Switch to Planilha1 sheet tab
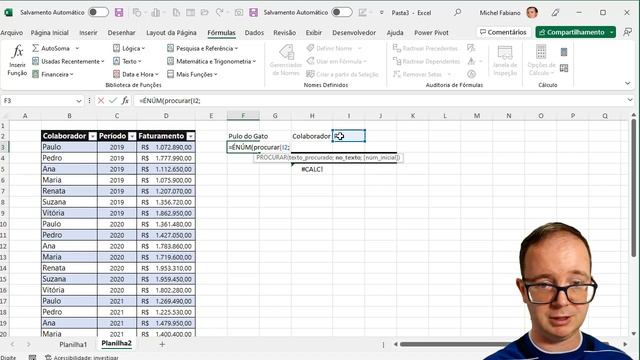Screen dimensions: 640x360 pyautogui.click(x=73, y=344)
